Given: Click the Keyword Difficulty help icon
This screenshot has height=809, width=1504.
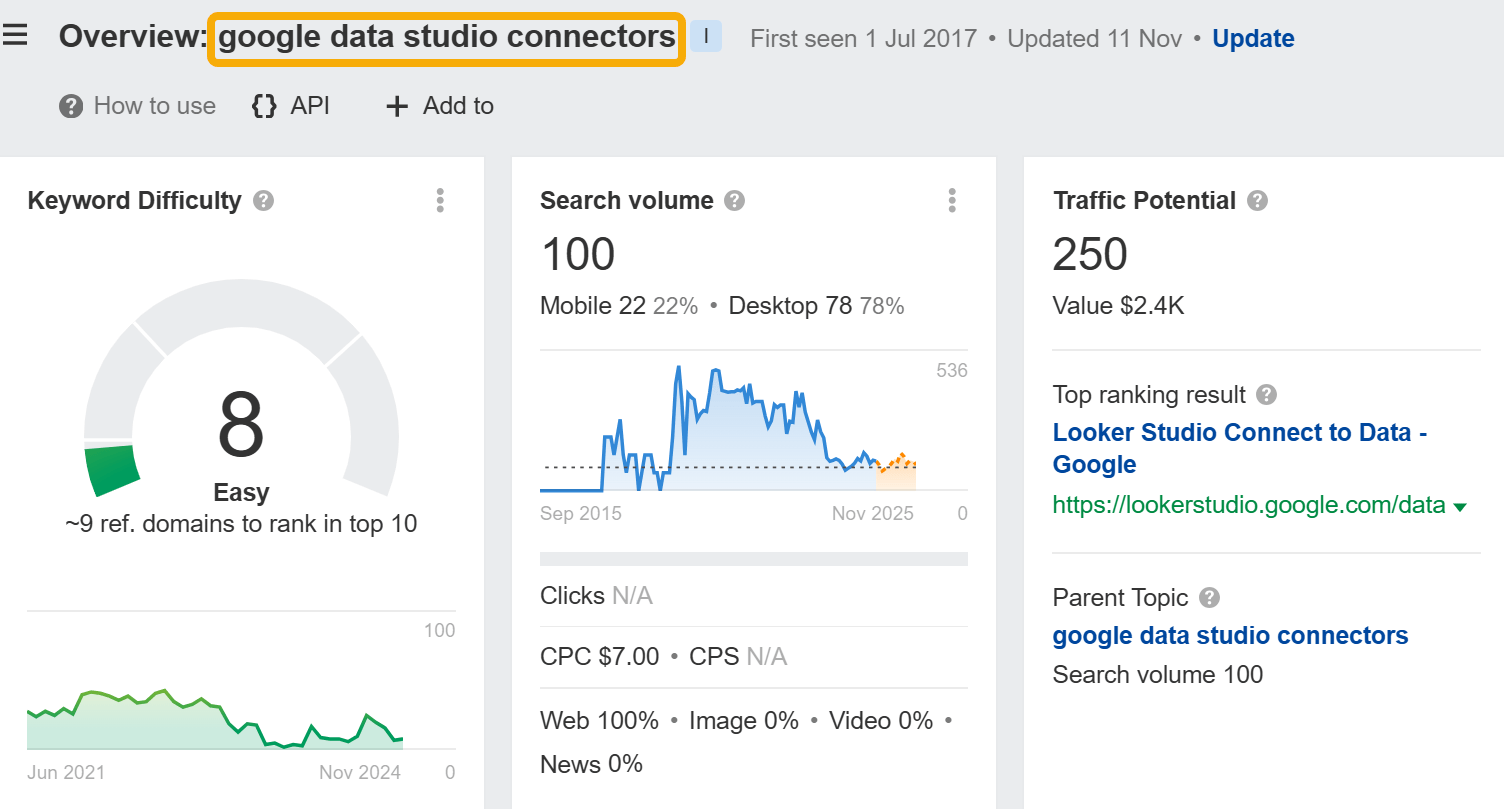Looking at the screenshot, I should [262, 200].
